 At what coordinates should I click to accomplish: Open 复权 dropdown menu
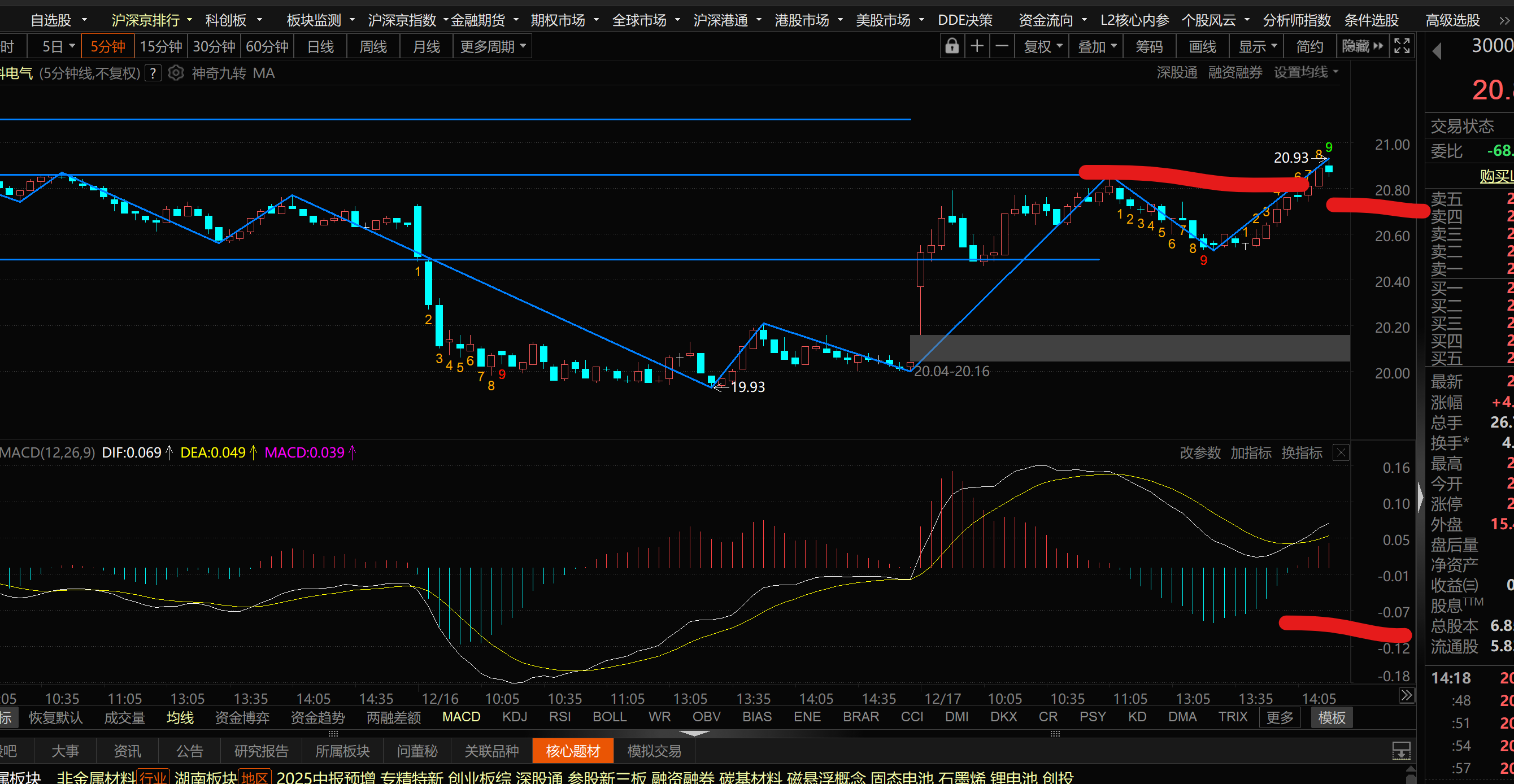(x=1043, y=46)
